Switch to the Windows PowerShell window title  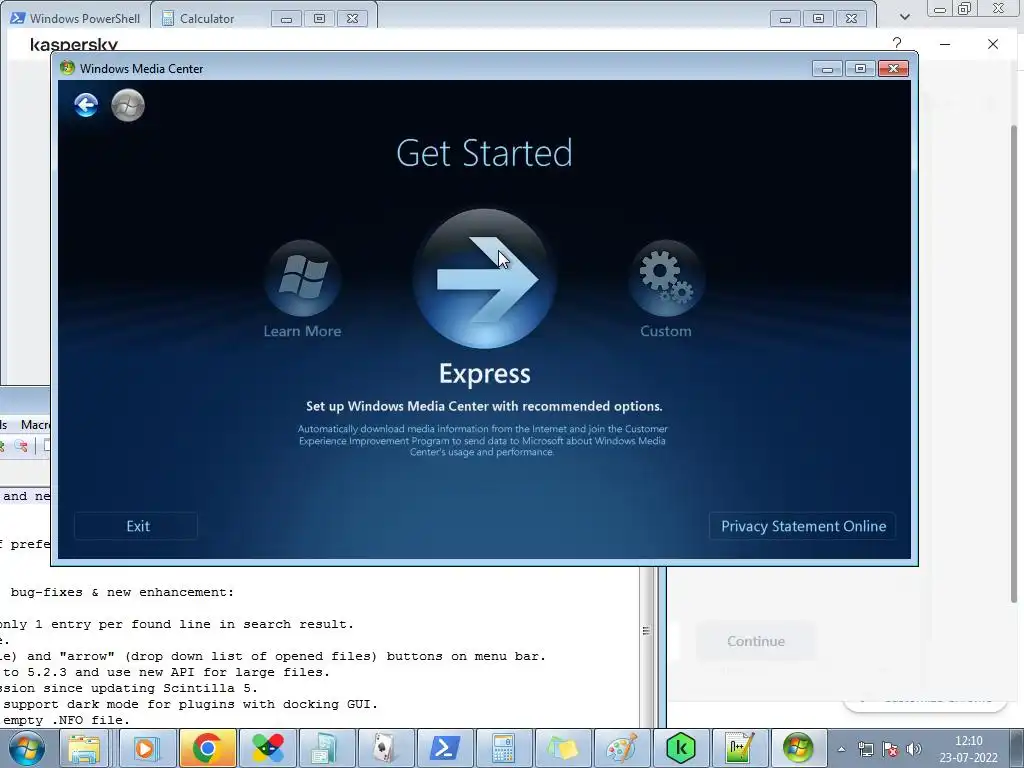(85, 19)
